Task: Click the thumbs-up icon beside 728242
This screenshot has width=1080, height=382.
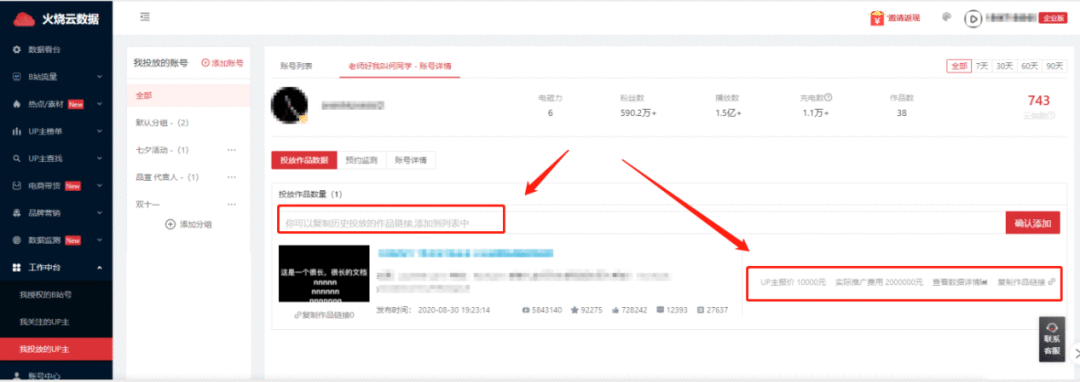Action: click(x=616, y=310)
